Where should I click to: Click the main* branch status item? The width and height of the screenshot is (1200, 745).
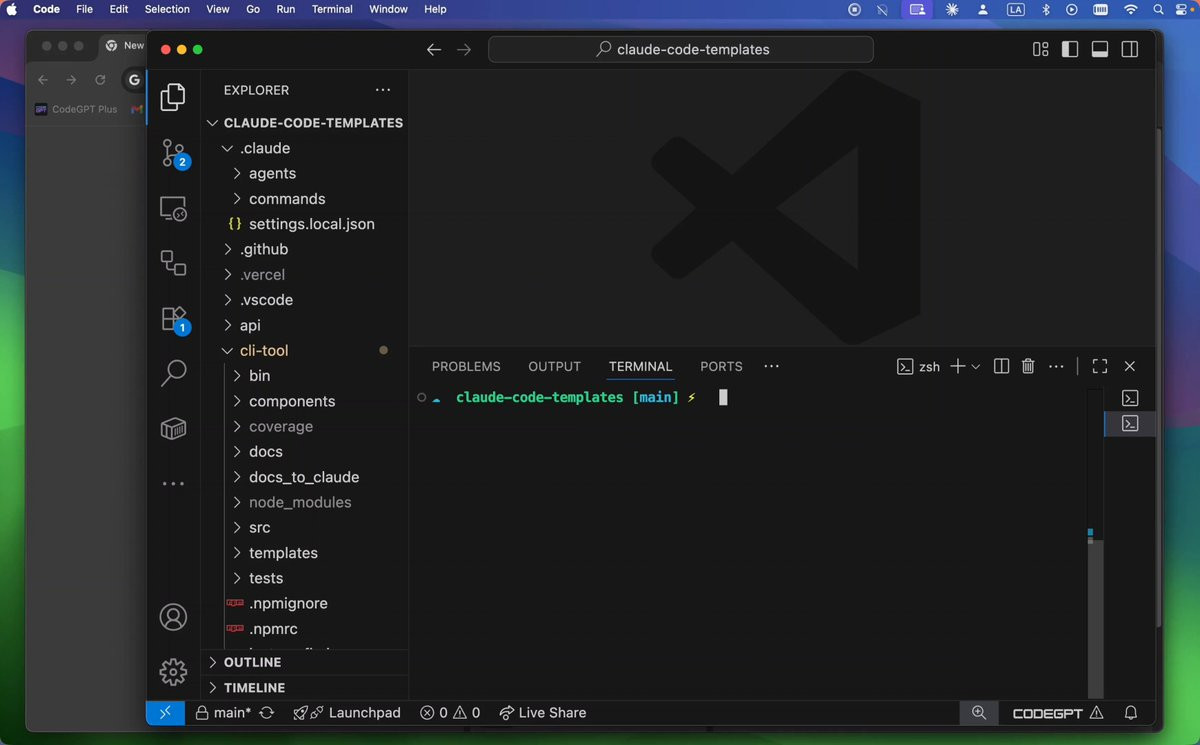pos(223,713)
